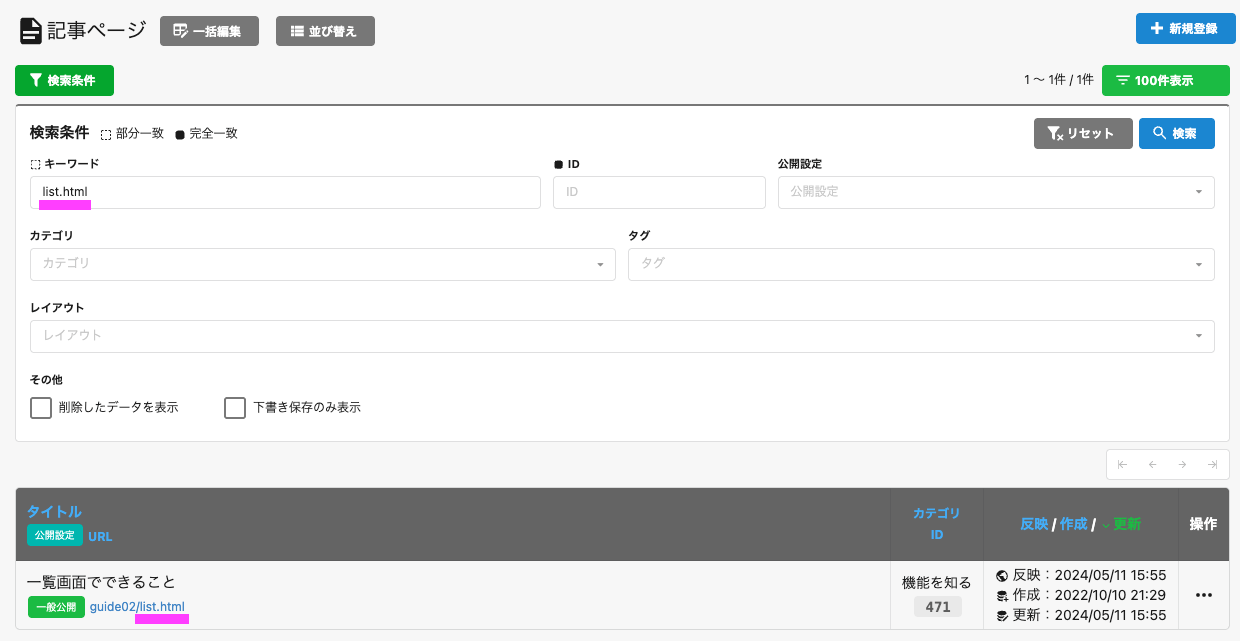The image size is (1240, 641).
Task: Sort the list by 作成 date
Action: 1072,523
